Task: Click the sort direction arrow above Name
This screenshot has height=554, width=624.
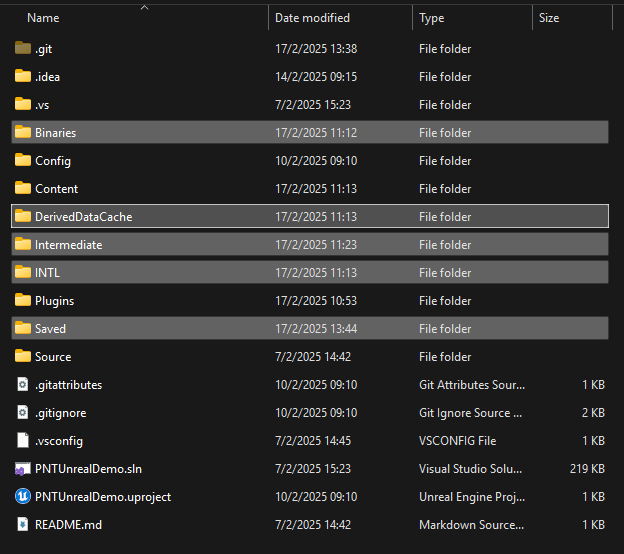Action: [144, 7]
